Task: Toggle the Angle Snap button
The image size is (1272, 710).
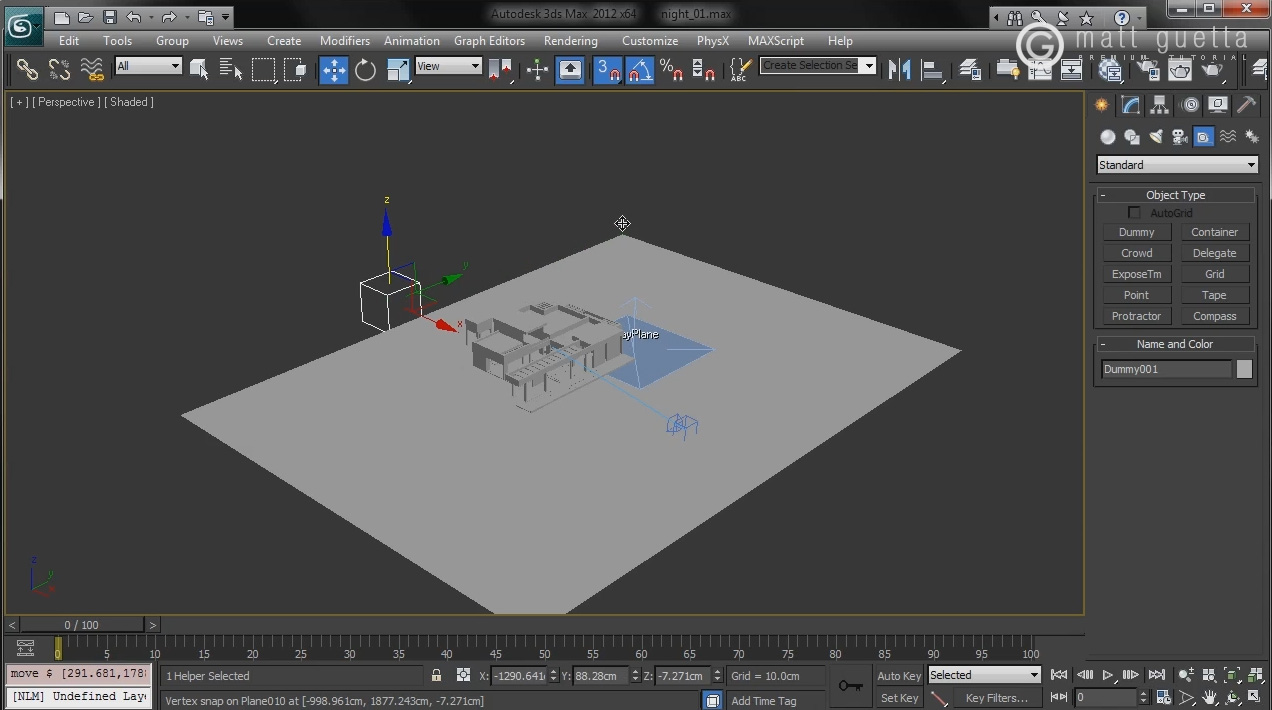Action: click(x=640, y=69)
